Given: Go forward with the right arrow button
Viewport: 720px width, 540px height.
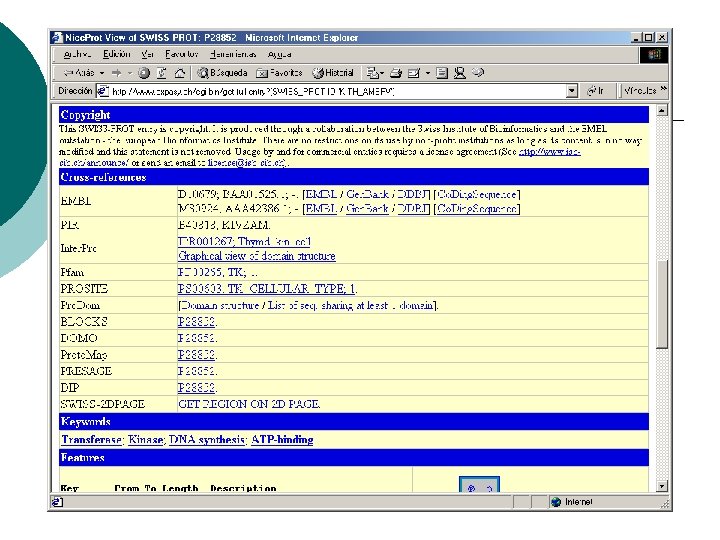Looking at the screenshot, I should (117, 73).
